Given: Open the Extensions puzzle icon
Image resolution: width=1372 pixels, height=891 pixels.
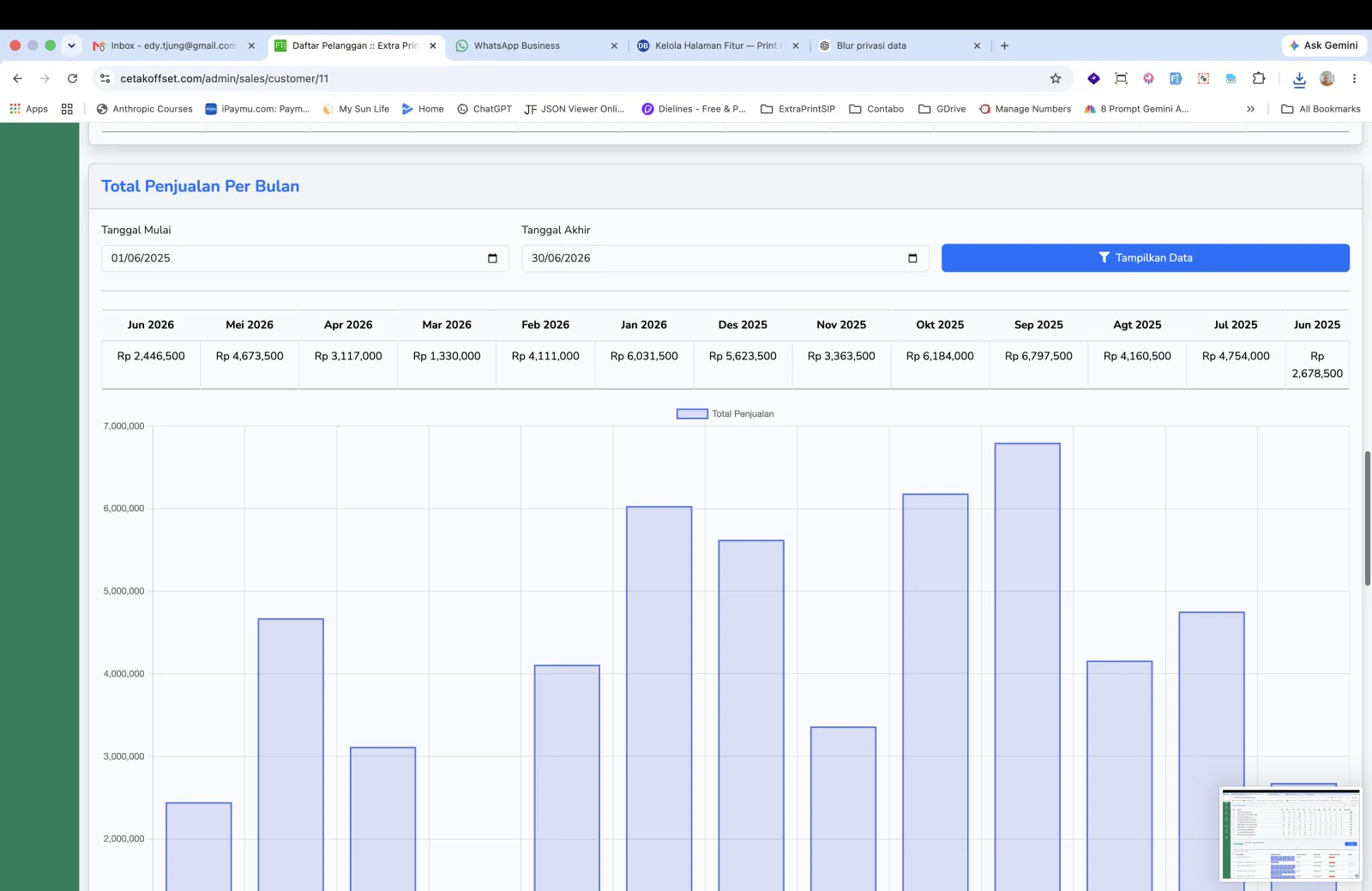Looking at the screenshot, I should click(1259, 78).
